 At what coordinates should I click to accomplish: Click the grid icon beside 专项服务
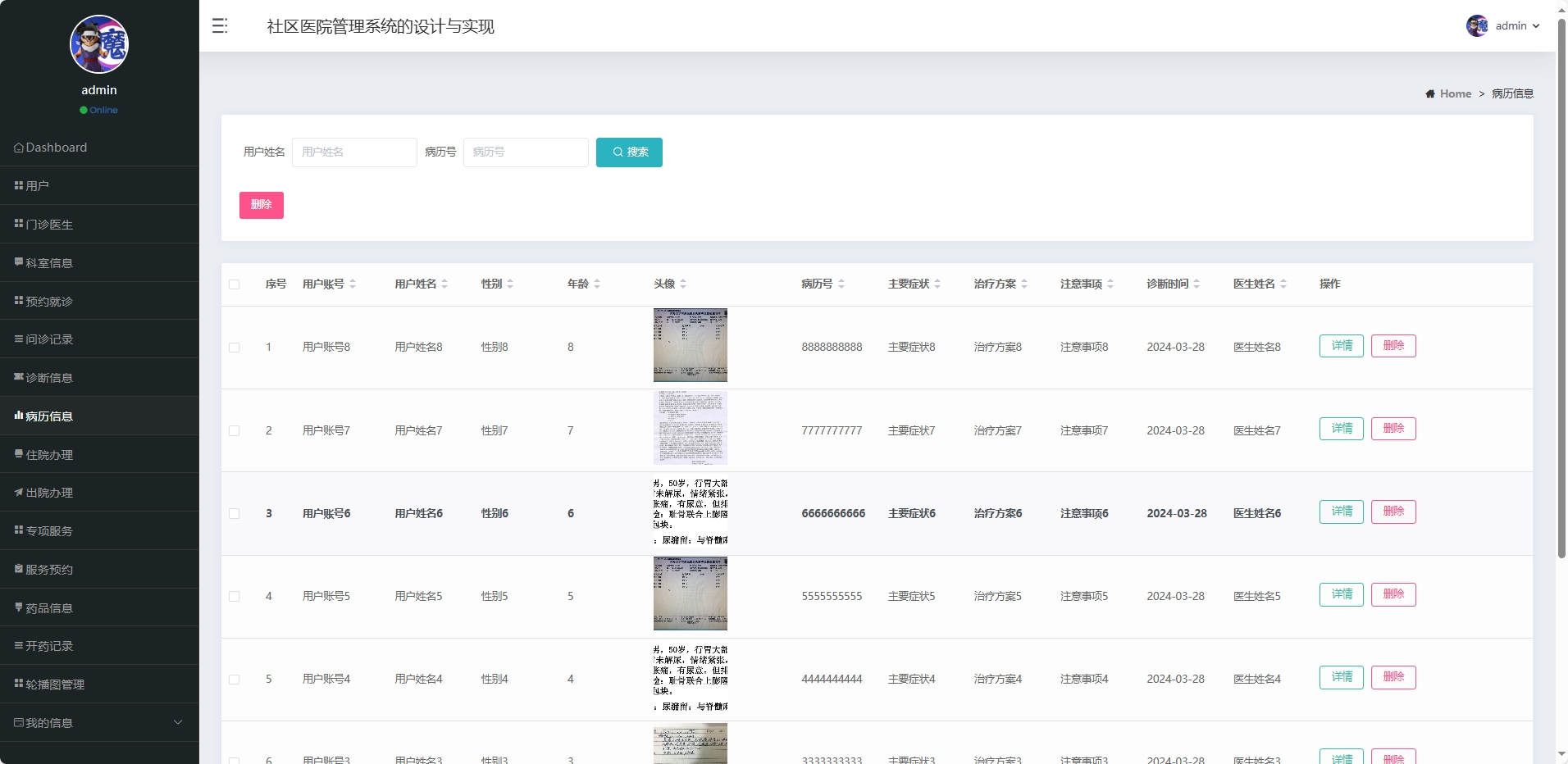tap(19, 530)
